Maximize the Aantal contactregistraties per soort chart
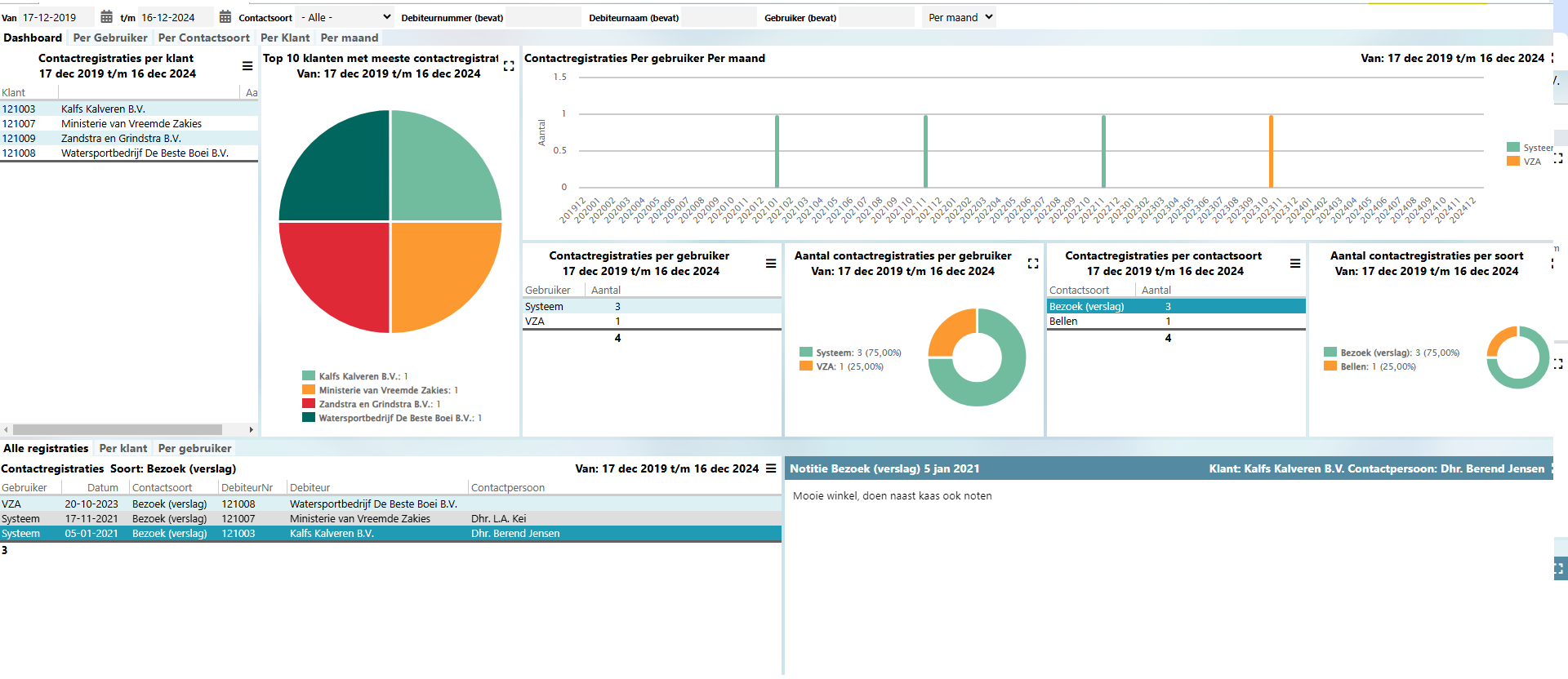This screenshot has height=679, width=1568. 1552,264
